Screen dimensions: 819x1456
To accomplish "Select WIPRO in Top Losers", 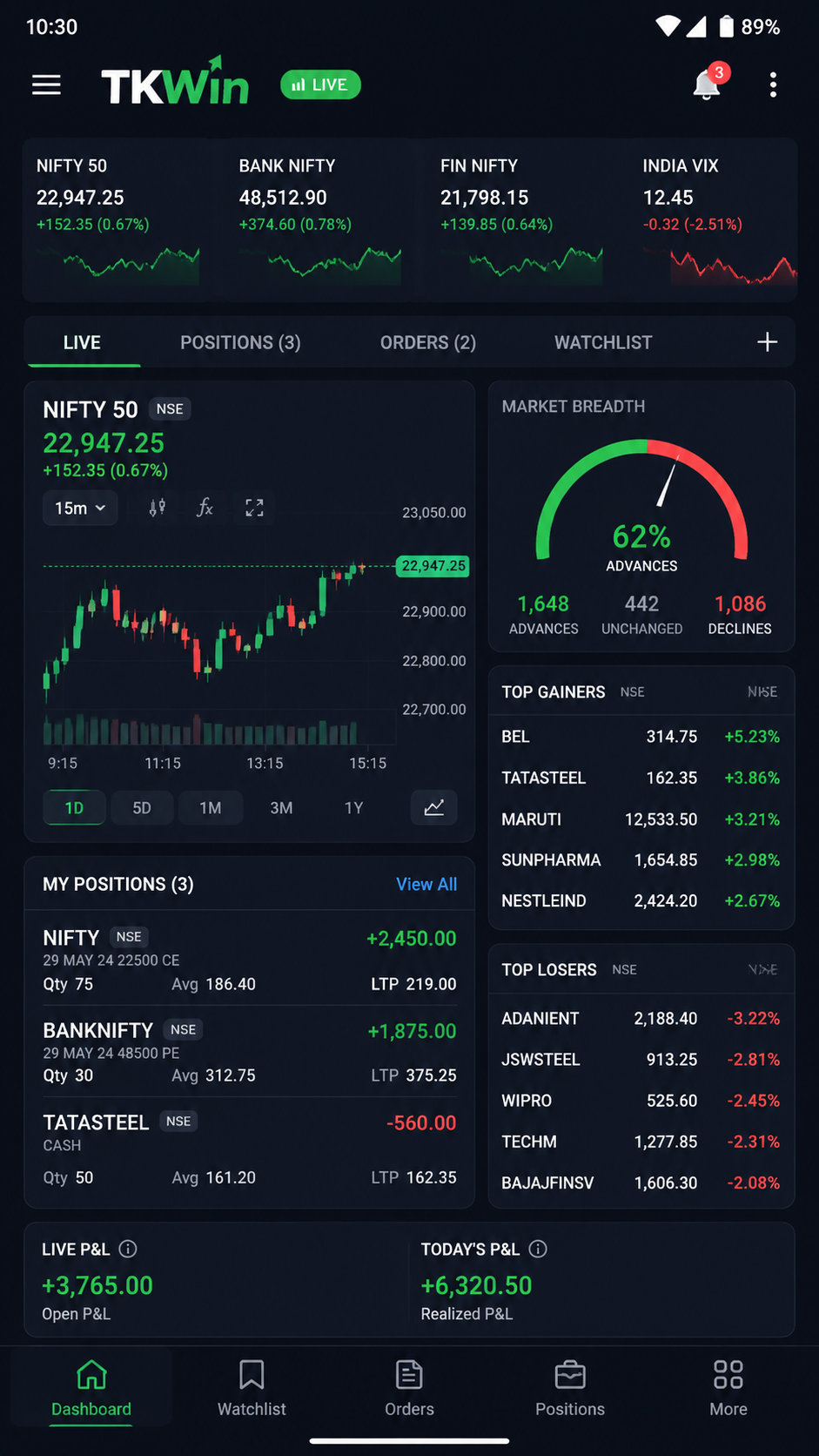I will coord(641,1101).
